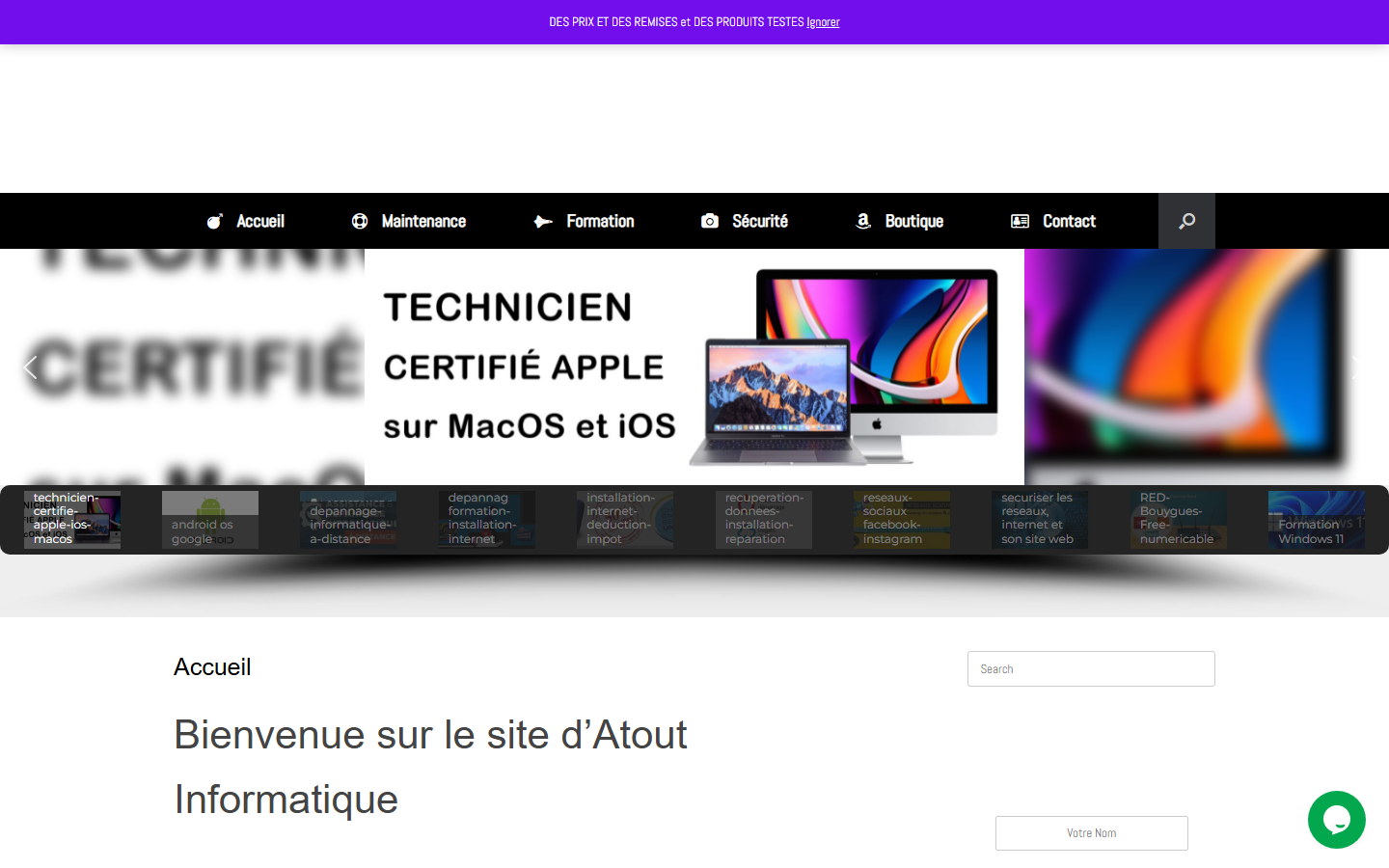Image resolution: width=1389 pixels, height=868 pixels.
Task: Click inside the Search input field
Action: (1091, 668)
